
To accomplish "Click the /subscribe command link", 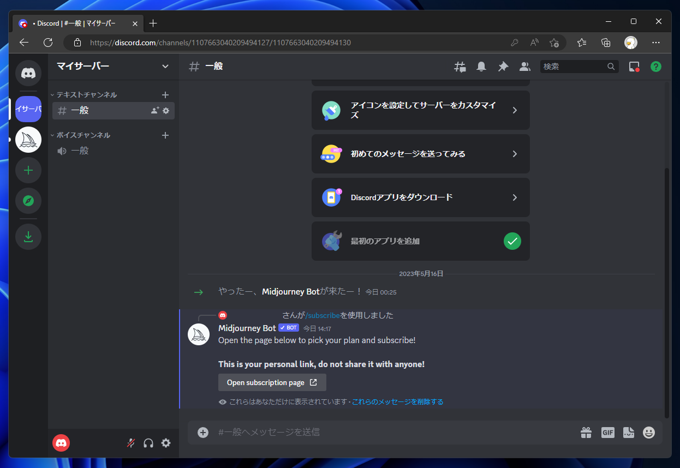I will pyautogui.click(x=323, y=315).
